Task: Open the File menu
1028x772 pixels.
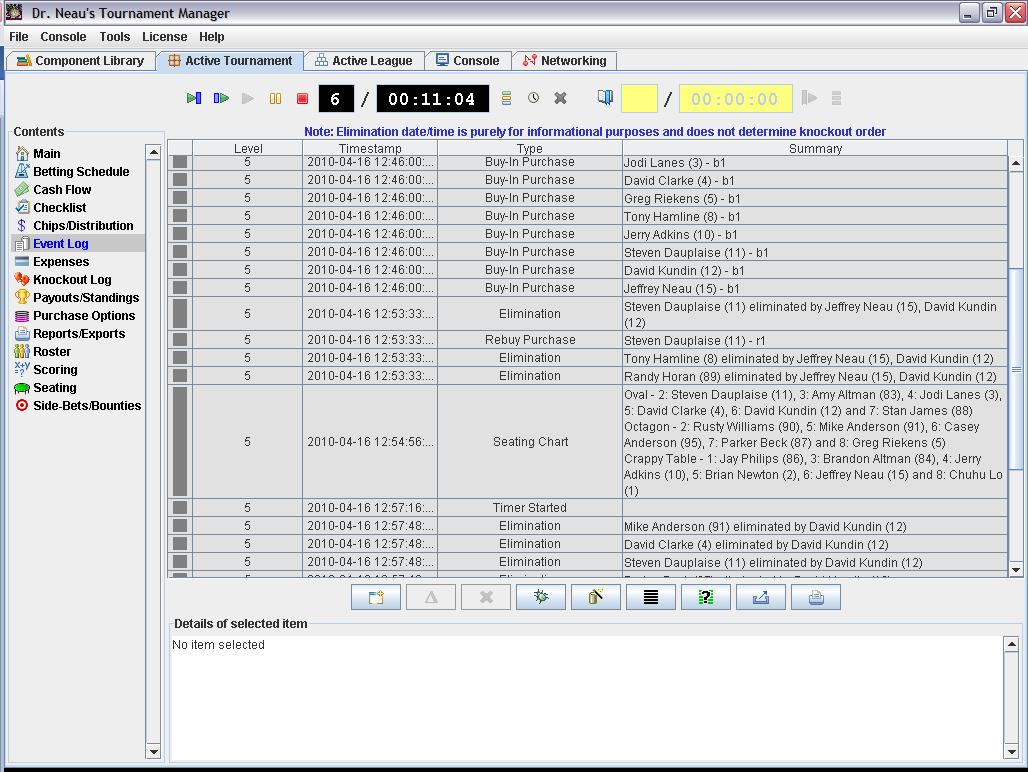Action: [18, 37]
